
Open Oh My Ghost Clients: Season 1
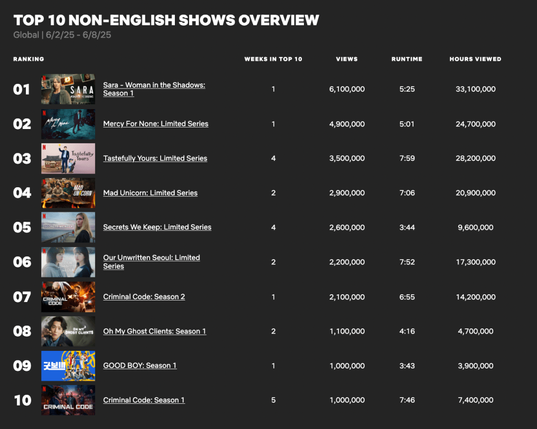[x=154, y=331]
